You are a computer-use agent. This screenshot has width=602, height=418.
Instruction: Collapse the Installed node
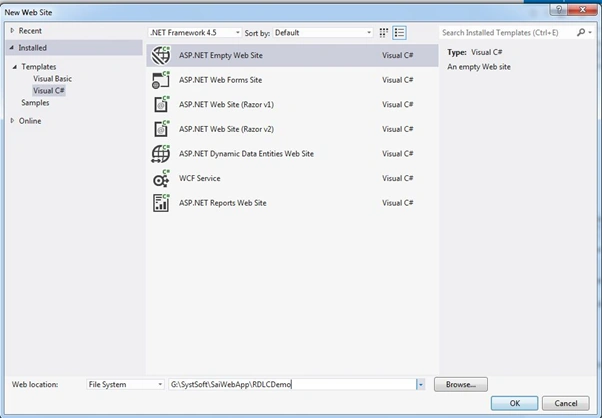pyautogui.click(x=12, y=48)
